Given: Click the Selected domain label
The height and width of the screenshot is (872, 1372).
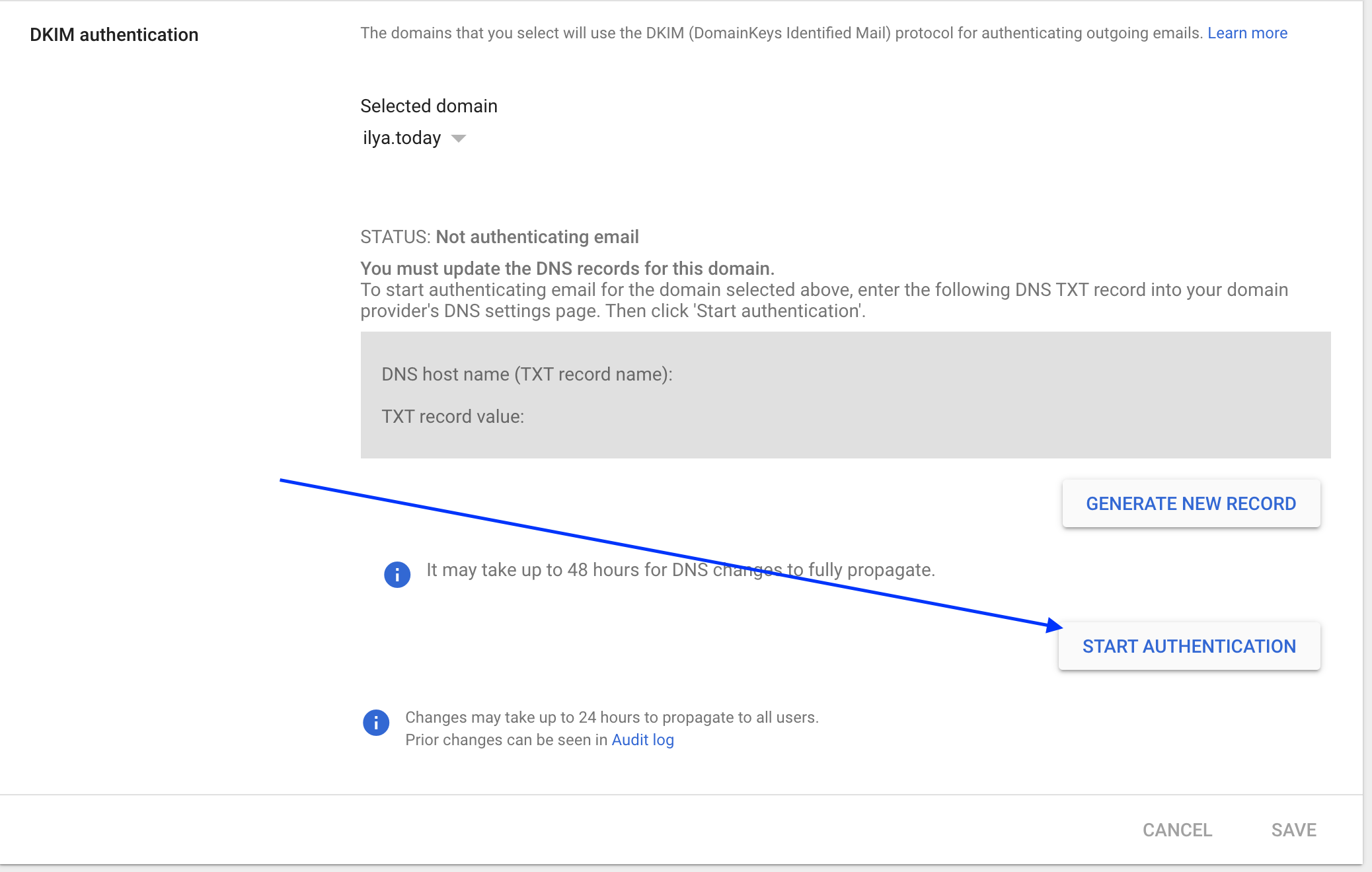Looking at the screenshot, I should tap(428, 106).
